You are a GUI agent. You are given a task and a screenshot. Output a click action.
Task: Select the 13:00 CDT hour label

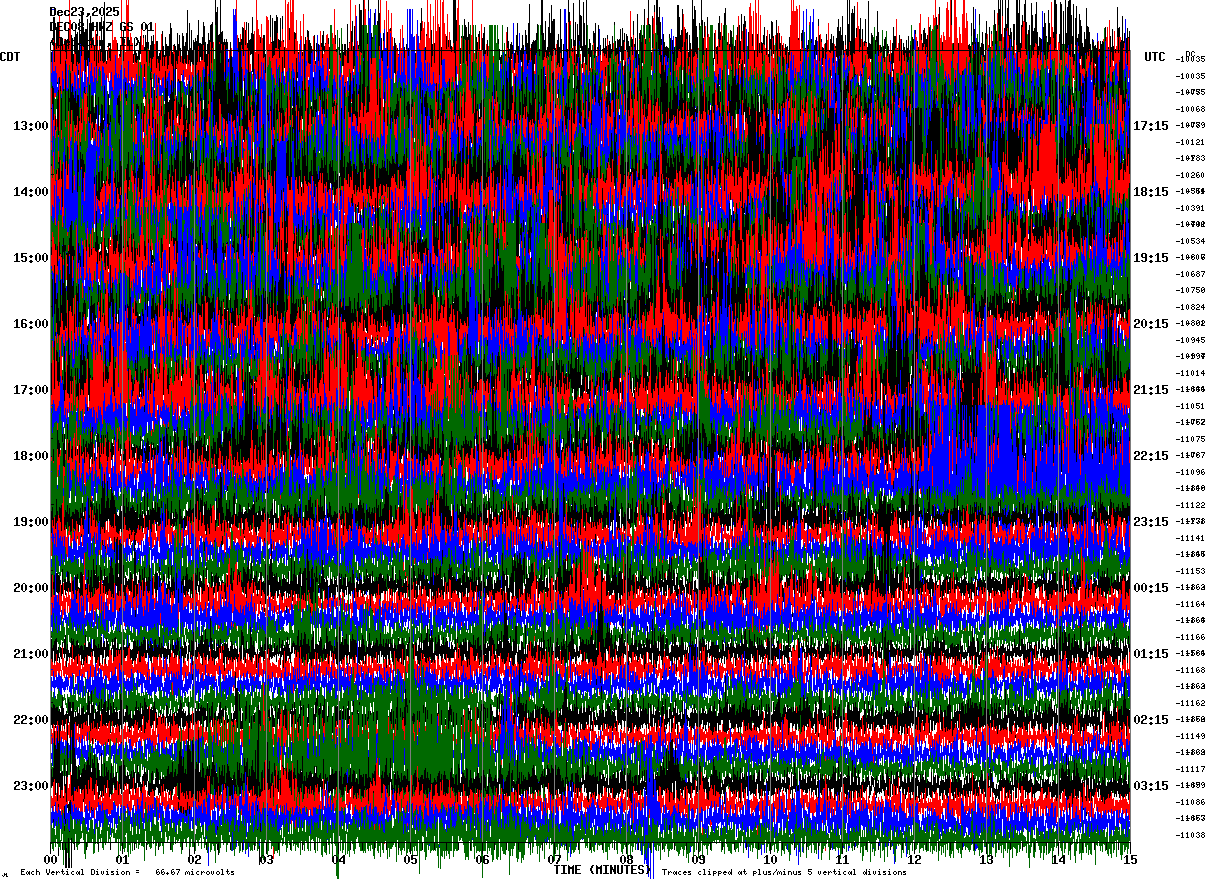[31, 126]
